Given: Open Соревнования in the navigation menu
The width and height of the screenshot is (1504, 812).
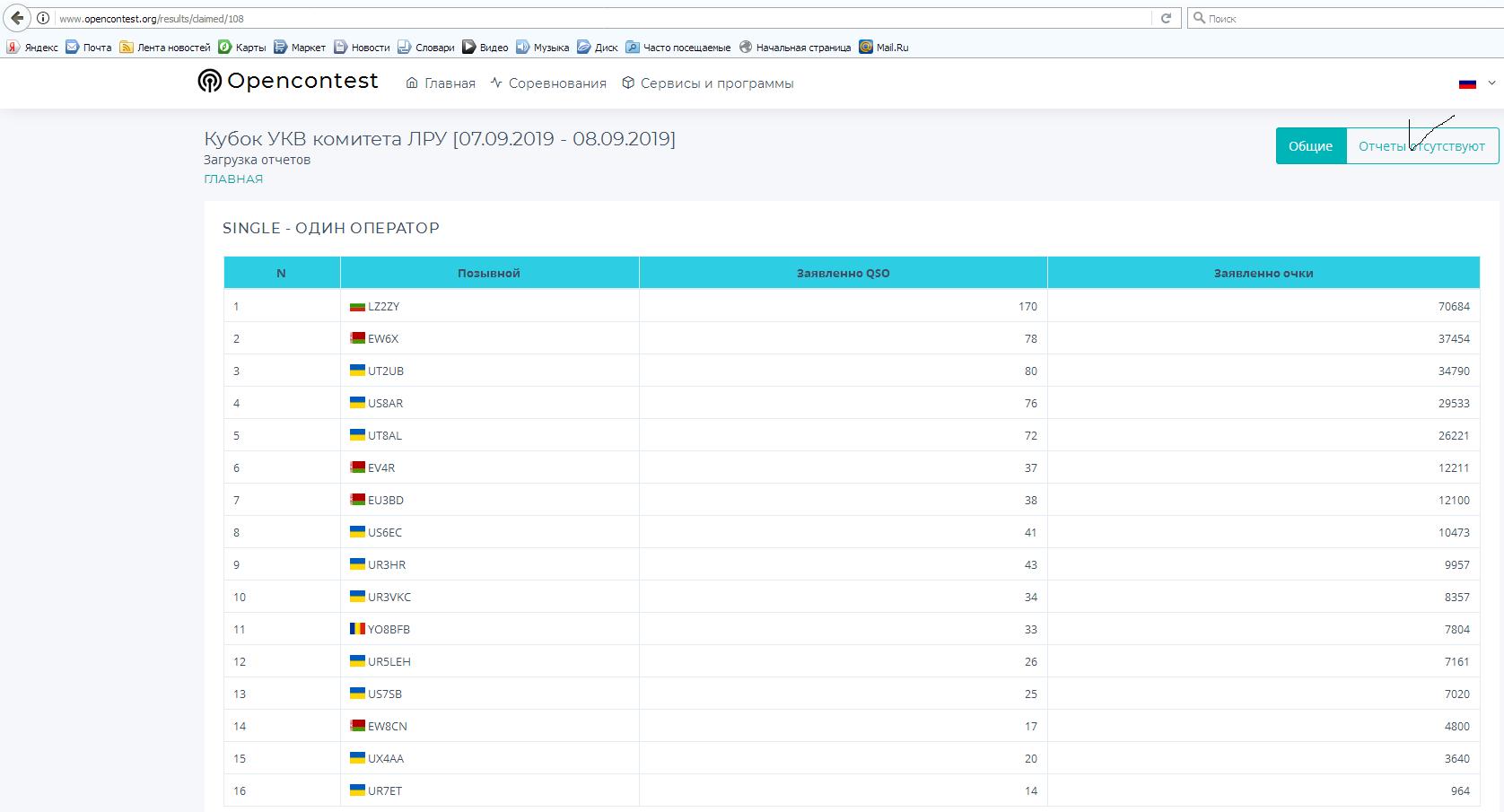Looking at the screenshot, I should click(x=548, y=83).
